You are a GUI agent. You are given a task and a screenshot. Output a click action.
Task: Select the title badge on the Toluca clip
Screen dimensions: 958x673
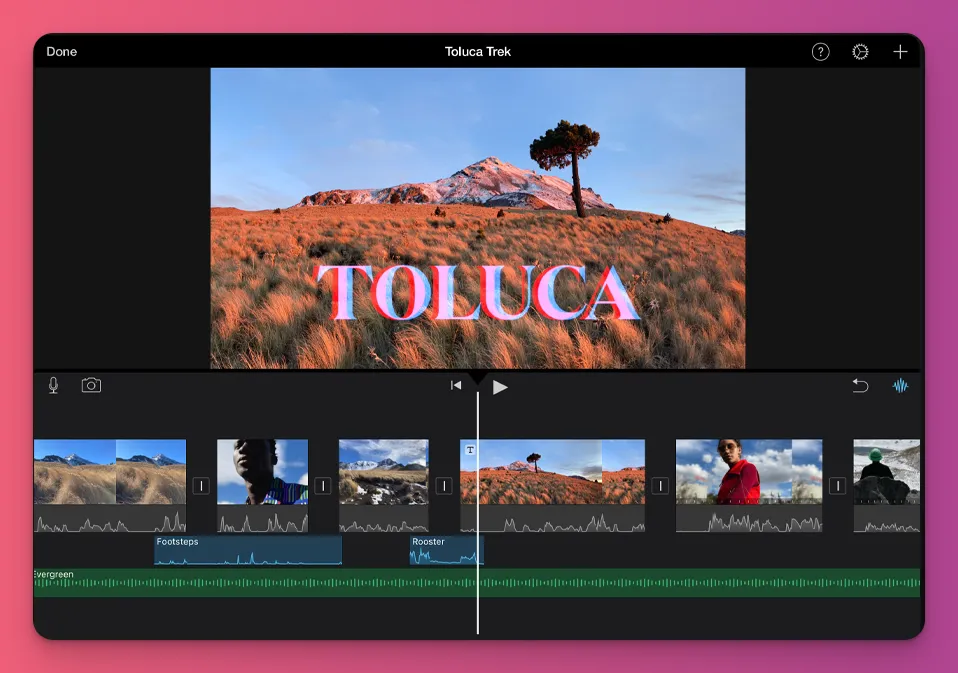coord(470,450)
